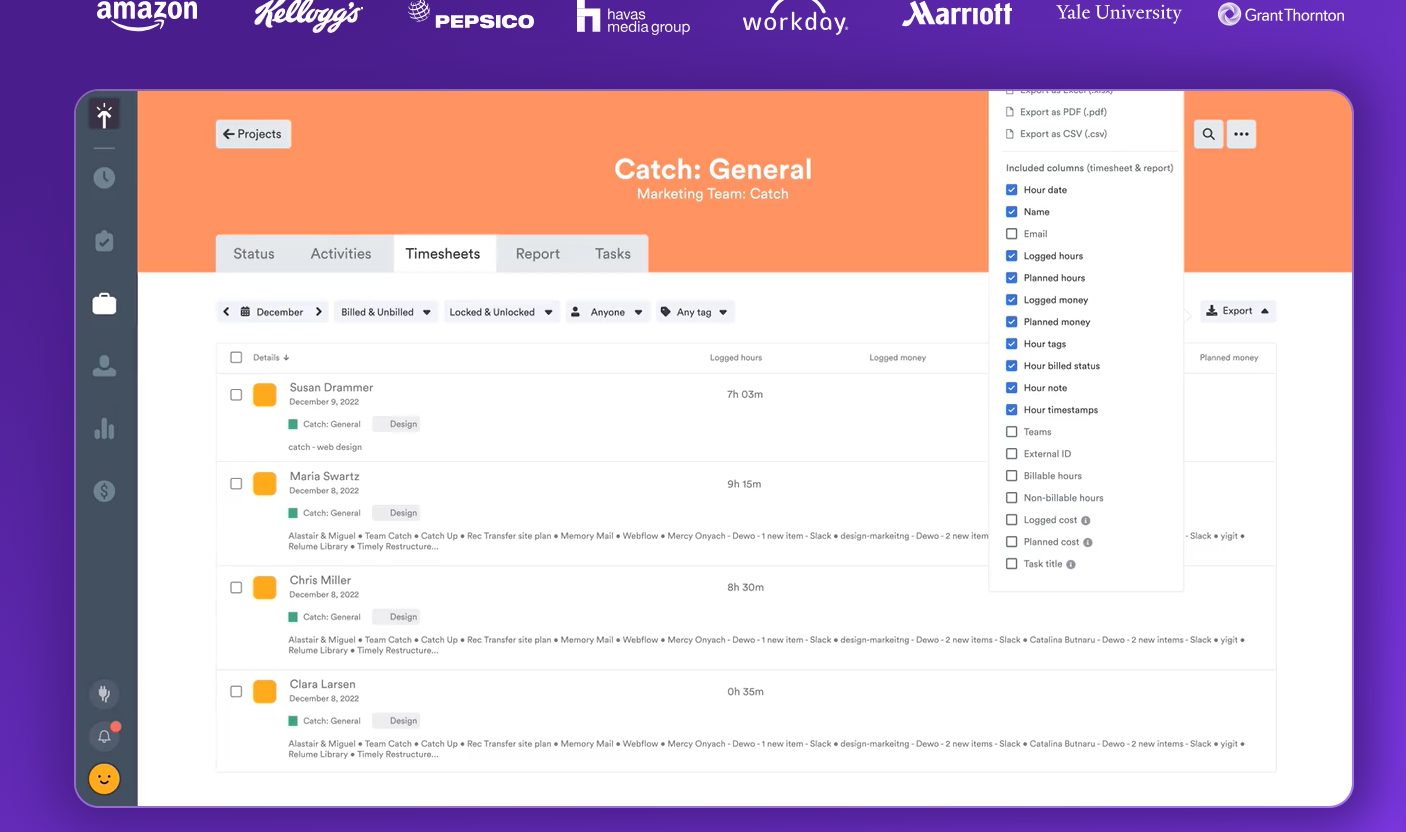Uncheck the Hour date column
Viewport: 1406px width, 832px height.
click(x=1012, y=190)
